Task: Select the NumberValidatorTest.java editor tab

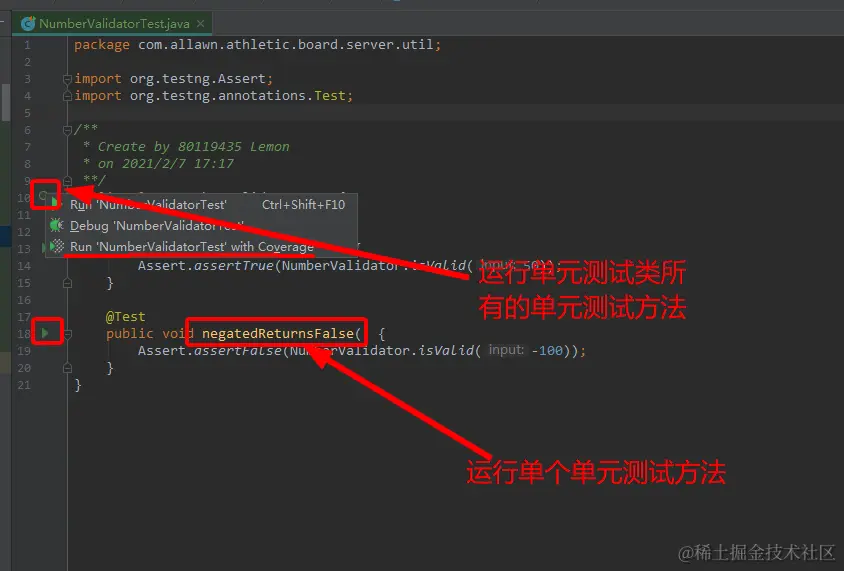Action: point(112,24)
